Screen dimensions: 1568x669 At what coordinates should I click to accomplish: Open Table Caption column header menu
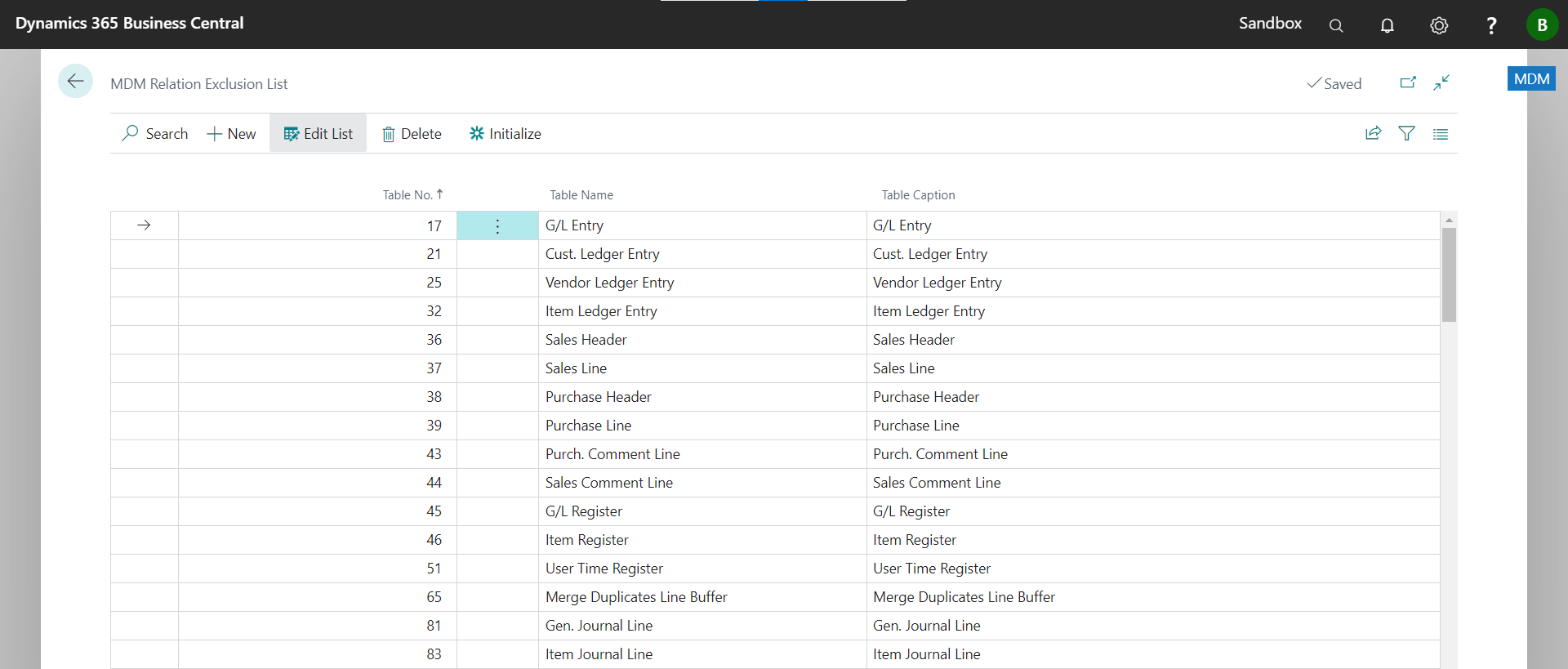918,194
